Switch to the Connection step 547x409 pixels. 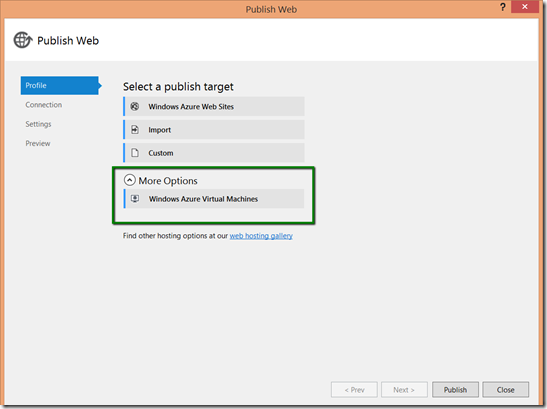(x=44, y=105)
